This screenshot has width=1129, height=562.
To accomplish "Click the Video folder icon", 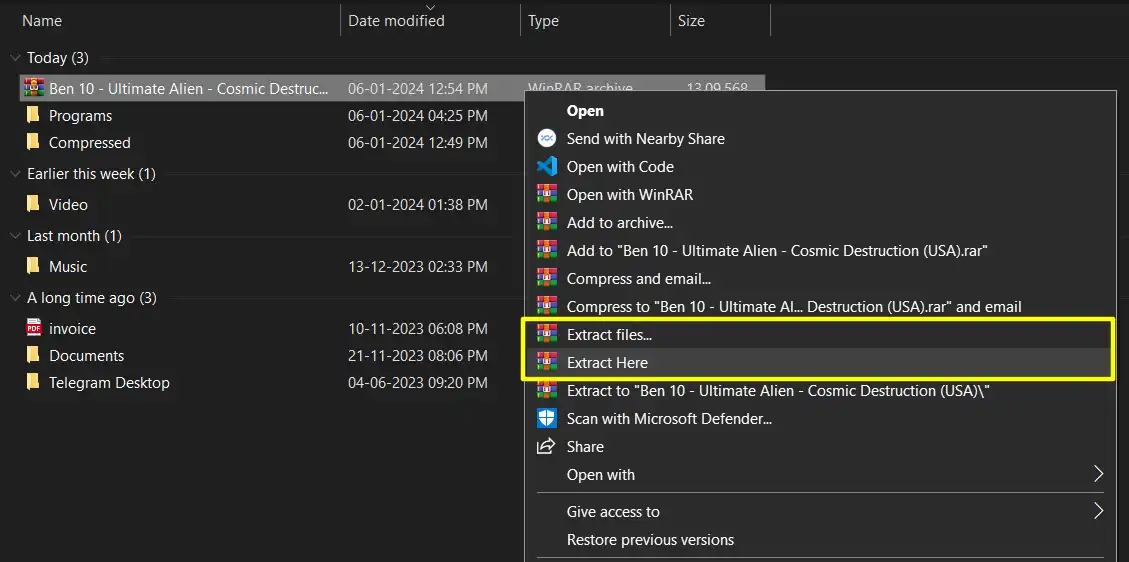I will 33,204.
